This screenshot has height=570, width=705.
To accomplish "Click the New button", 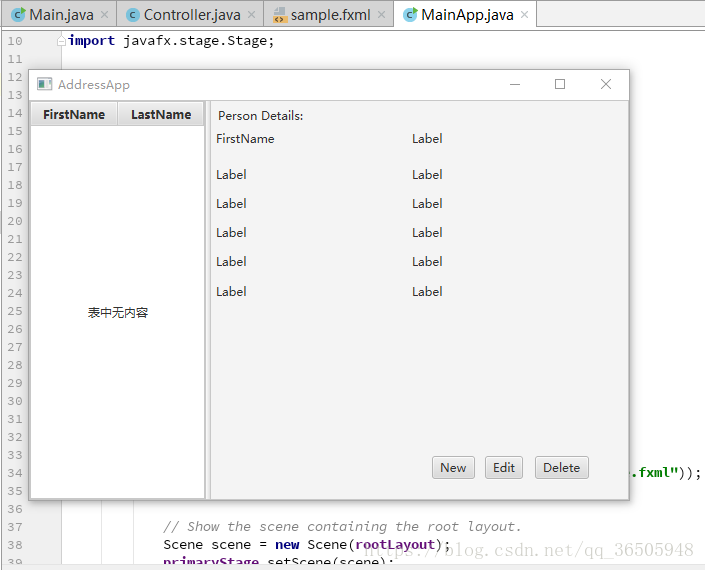I will [453, 468].
